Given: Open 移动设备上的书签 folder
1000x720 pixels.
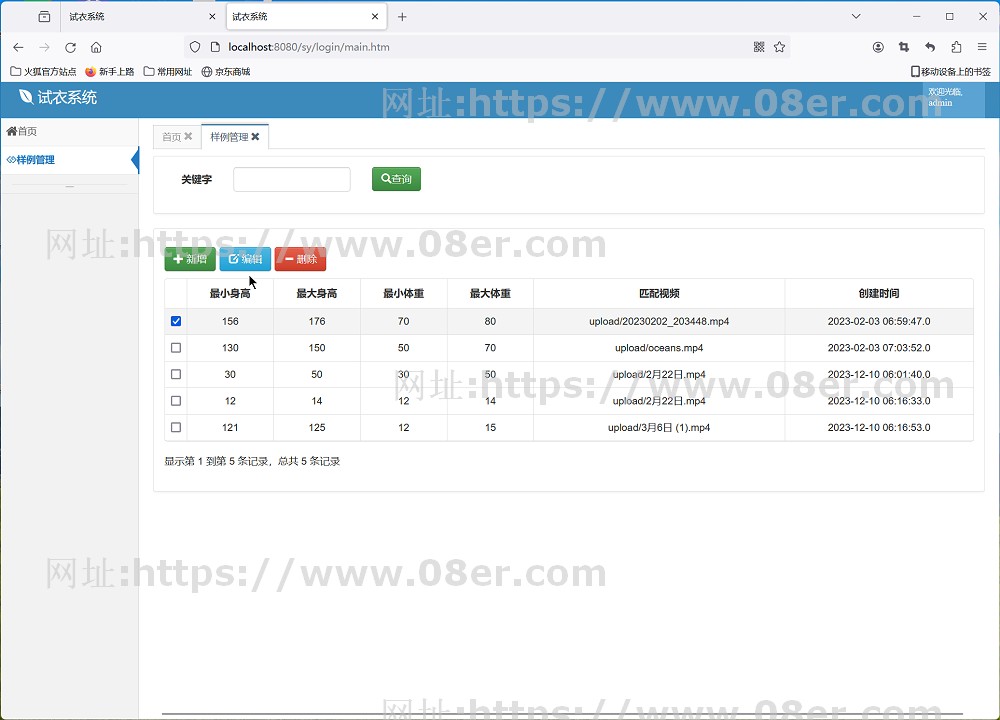Looking at the screenshot, I should point(951,71).
